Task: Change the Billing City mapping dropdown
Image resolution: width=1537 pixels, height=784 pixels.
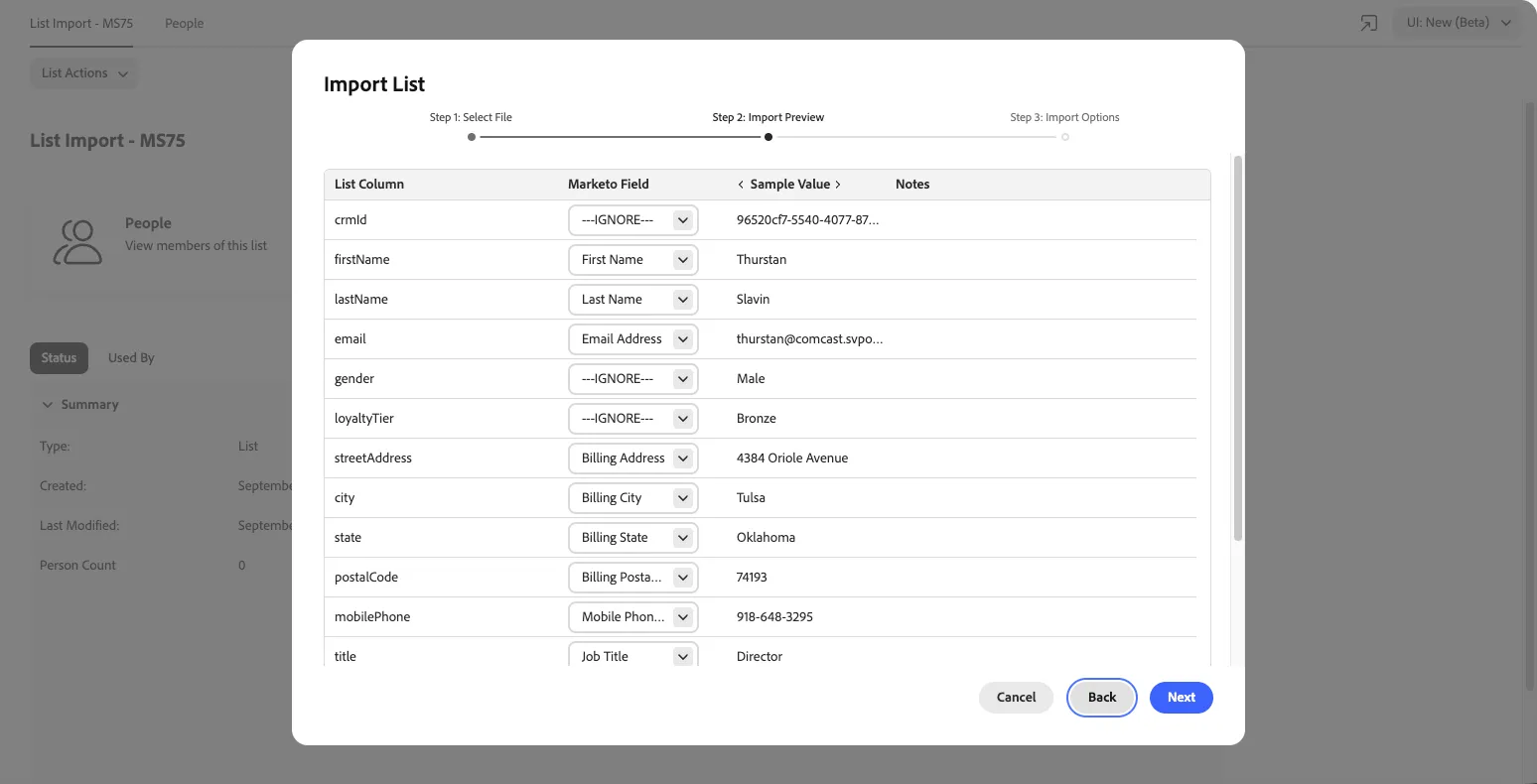Action: coord(633,498)
